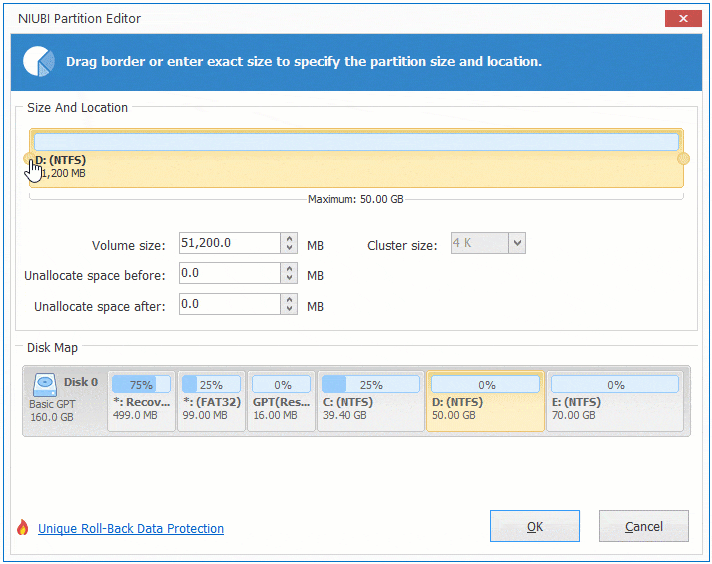Click the pie chart partition icon in header

click(39, 61)
